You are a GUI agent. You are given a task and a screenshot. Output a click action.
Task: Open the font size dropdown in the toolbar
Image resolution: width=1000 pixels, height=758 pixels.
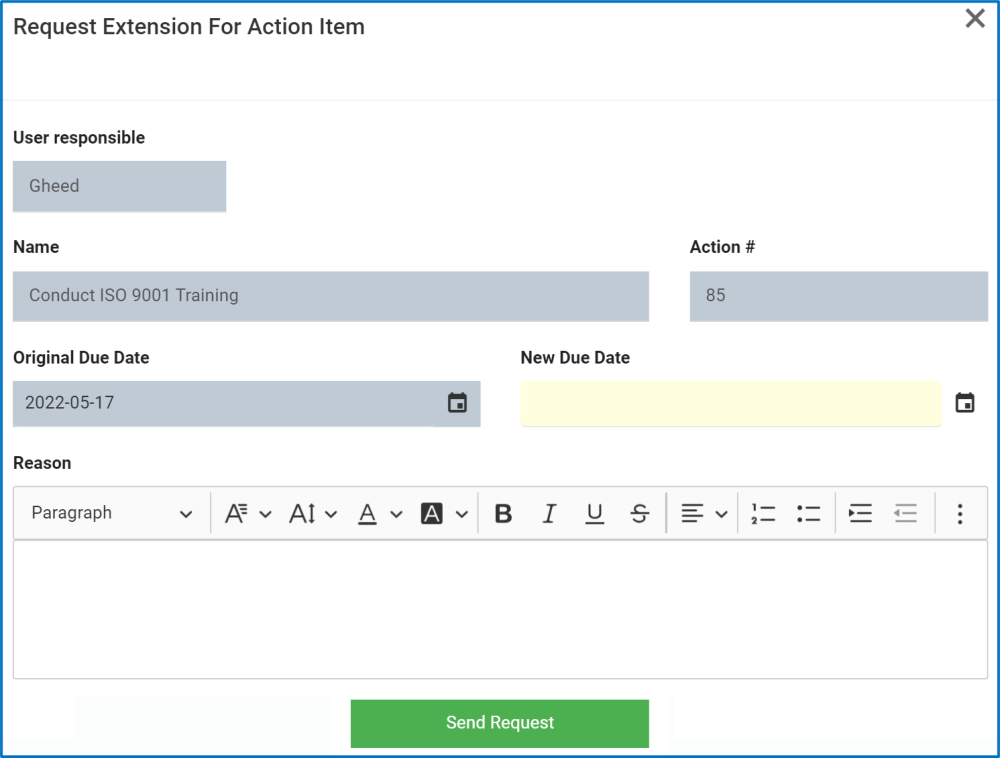pos(310,513)
